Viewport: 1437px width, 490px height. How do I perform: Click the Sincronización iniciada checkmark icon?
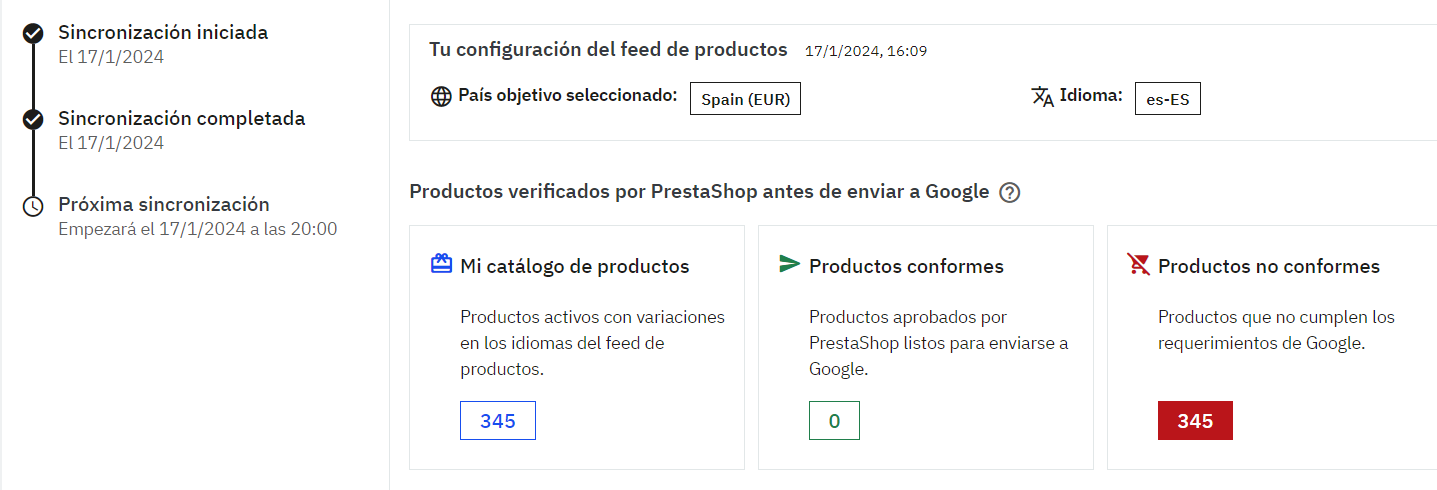(x=33, y=34)
